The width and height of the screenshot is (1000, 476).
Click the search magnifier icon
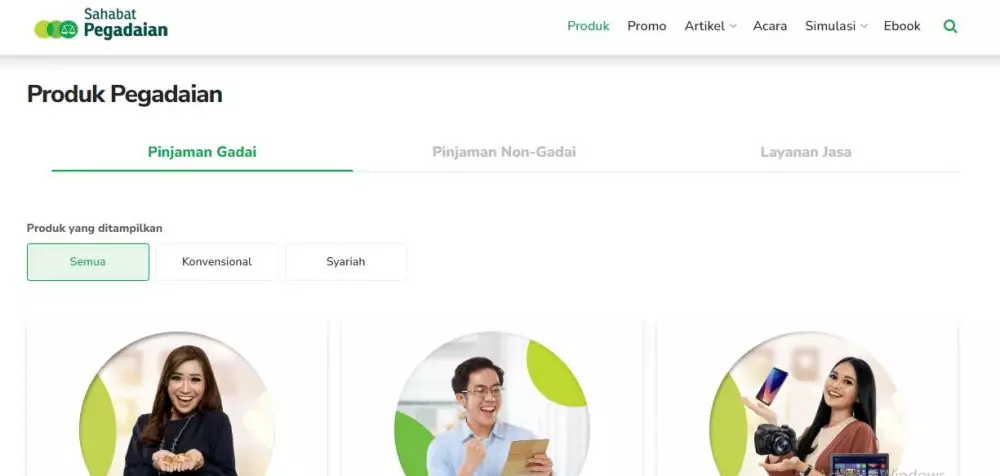coord(950,26)
